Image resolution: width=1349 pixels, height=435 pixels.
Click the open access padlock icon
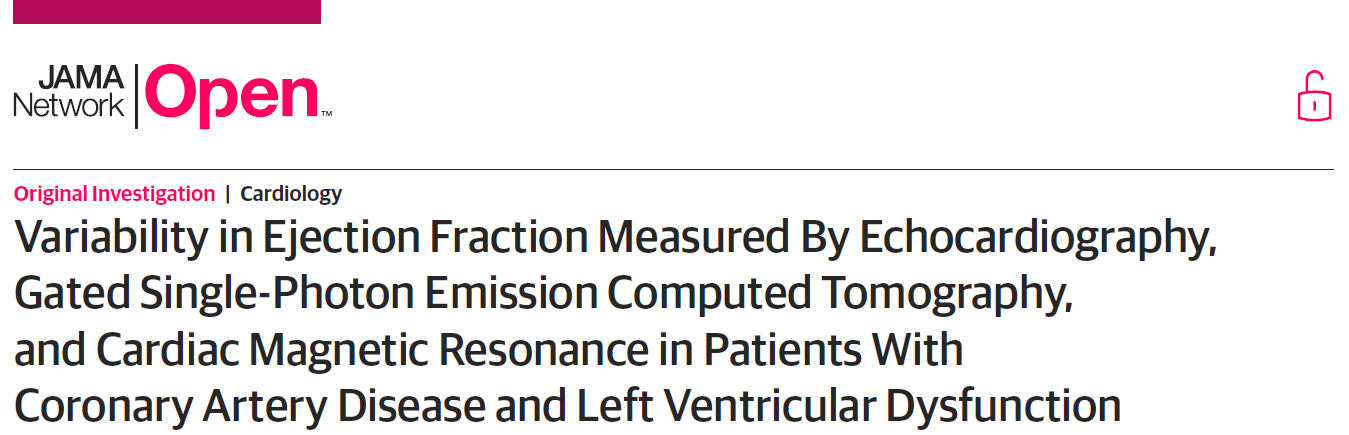tap(1315, 97)
